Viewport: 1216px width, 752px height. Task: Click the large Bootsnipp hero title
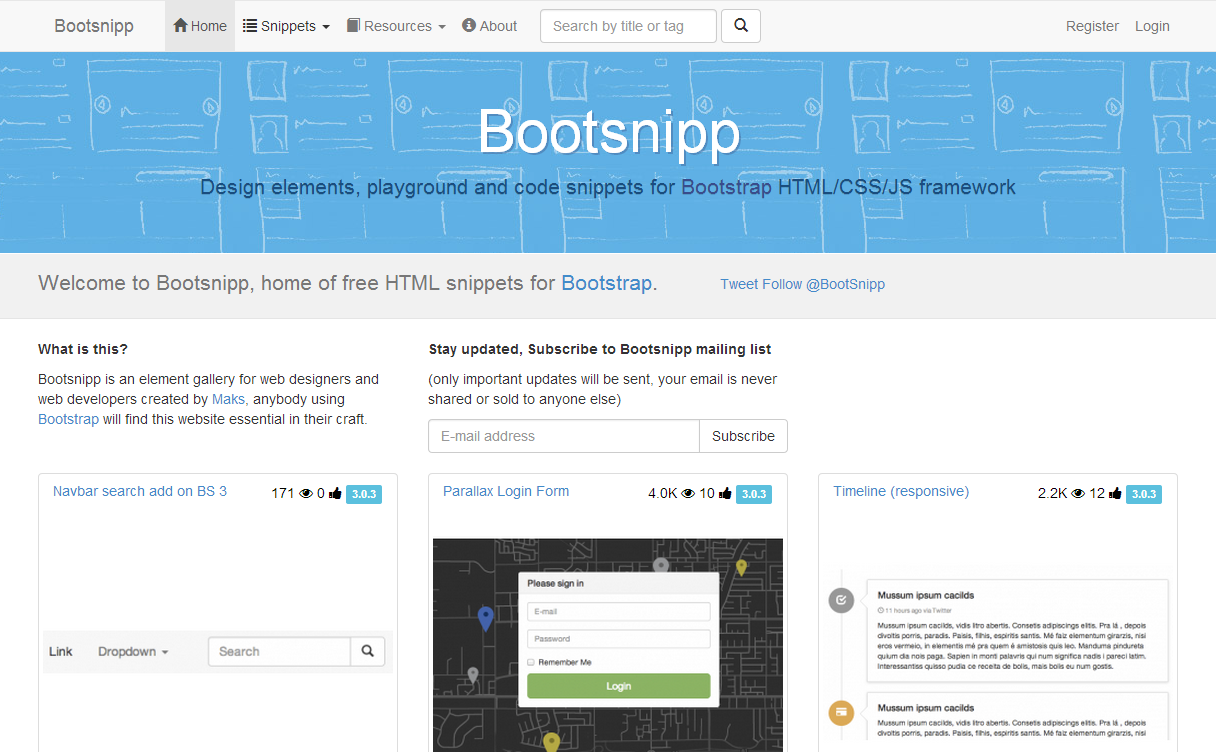[609, 131]
